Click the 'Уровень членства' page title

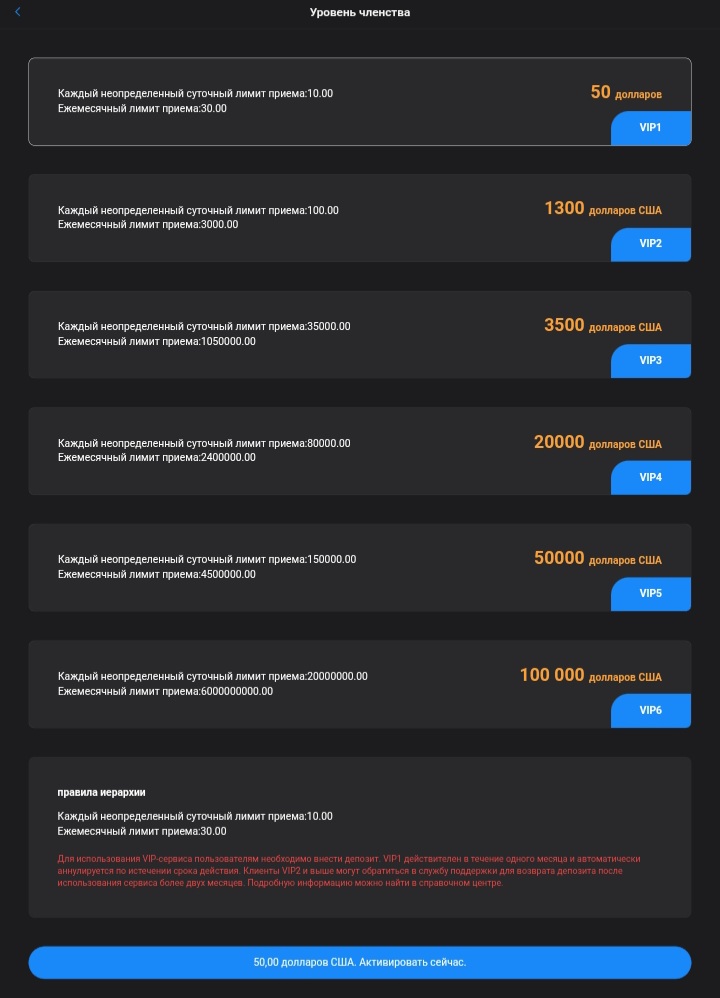(360, 13)
